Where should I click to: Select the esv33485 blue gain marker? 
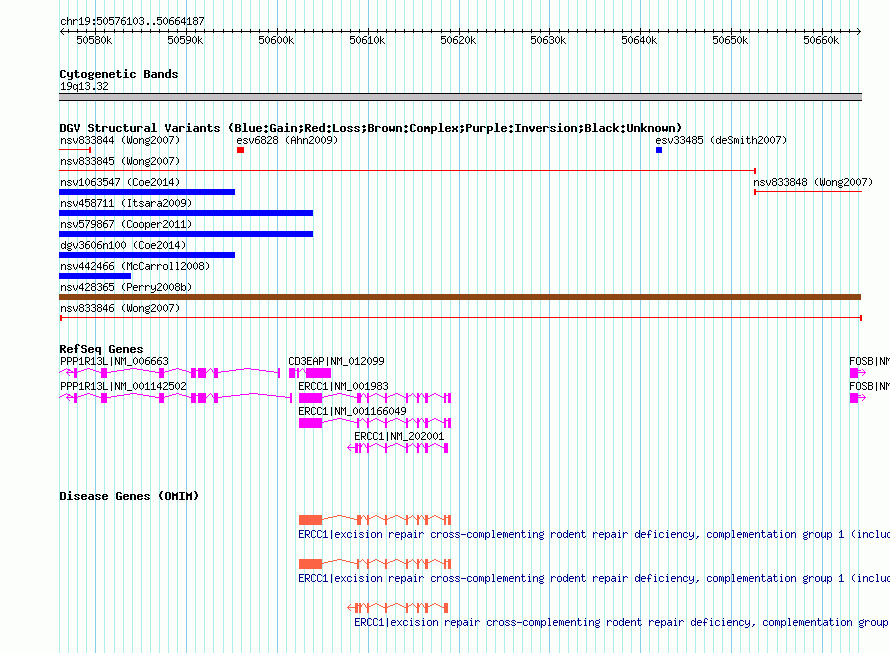click(x=659, y=150)
